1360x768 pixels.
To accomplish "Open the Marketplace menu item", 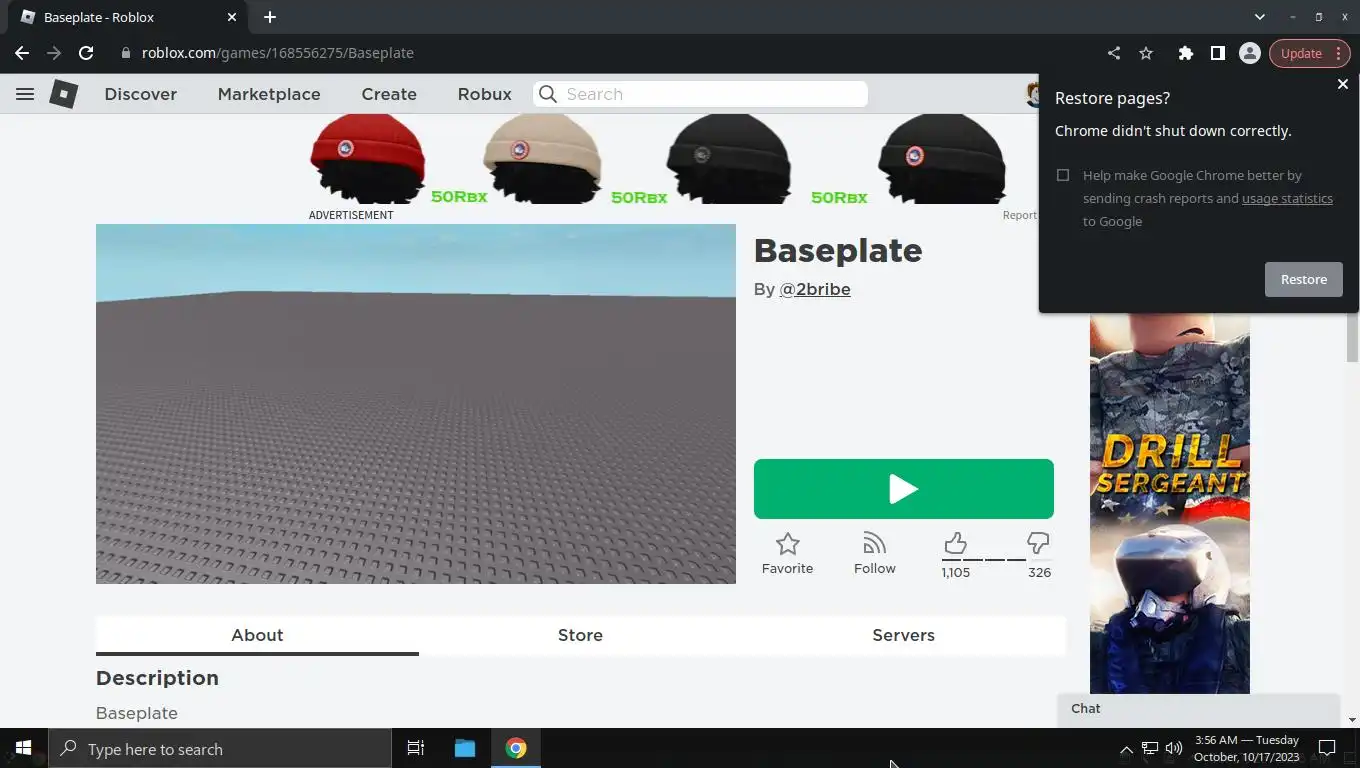I will click(269, 94).
